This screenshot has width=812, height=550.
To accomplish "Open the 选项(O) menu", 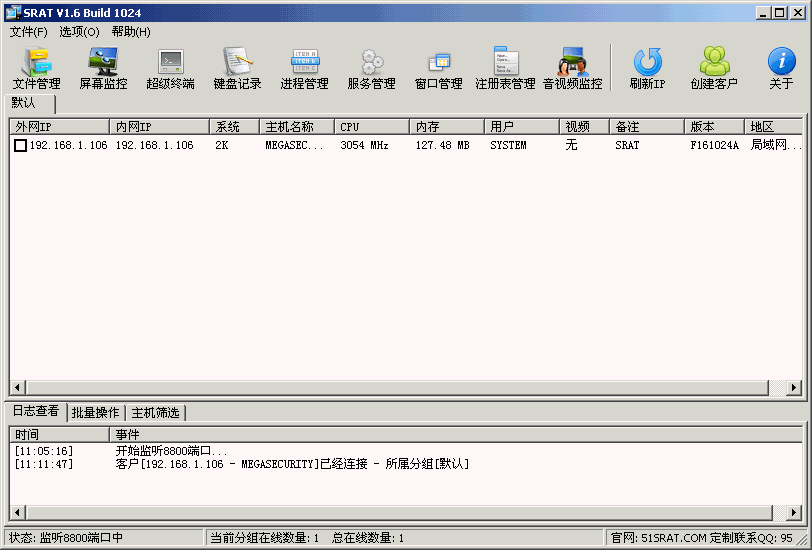I will [x=79, y=31].
